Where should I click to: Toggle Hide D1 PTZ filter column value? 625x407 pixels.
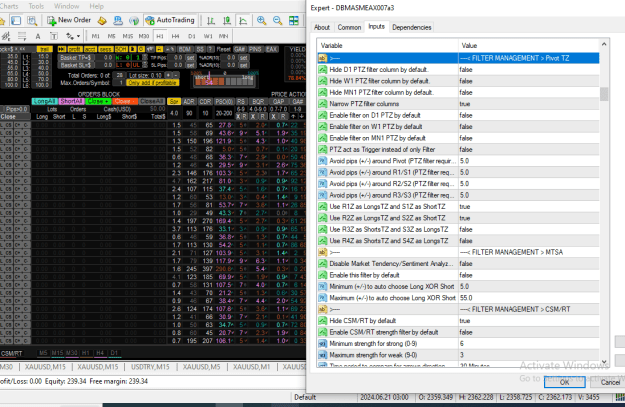529,70
